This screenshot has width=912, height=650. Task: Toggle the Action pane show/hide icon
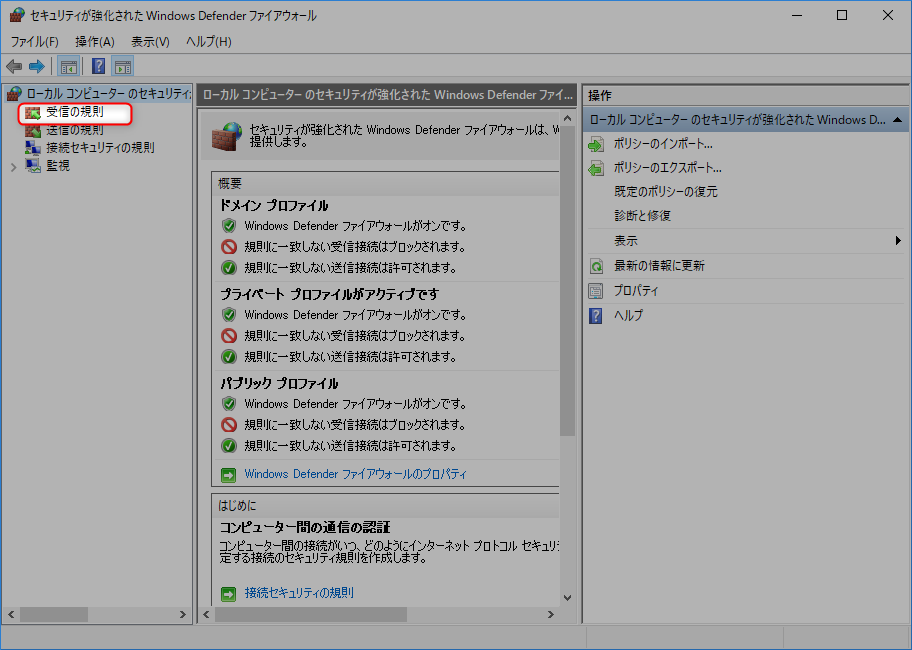(123, 66)
